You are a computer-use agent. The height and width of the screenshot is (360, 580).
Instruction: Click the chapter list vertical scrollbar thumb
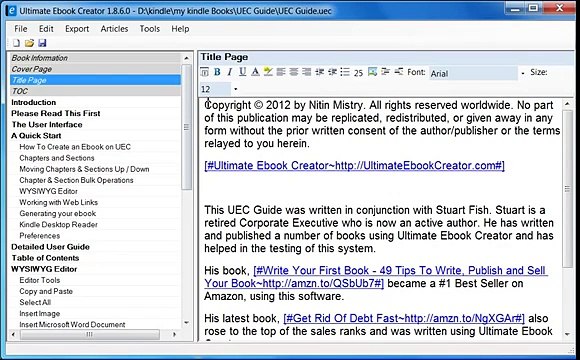[186, 127]
